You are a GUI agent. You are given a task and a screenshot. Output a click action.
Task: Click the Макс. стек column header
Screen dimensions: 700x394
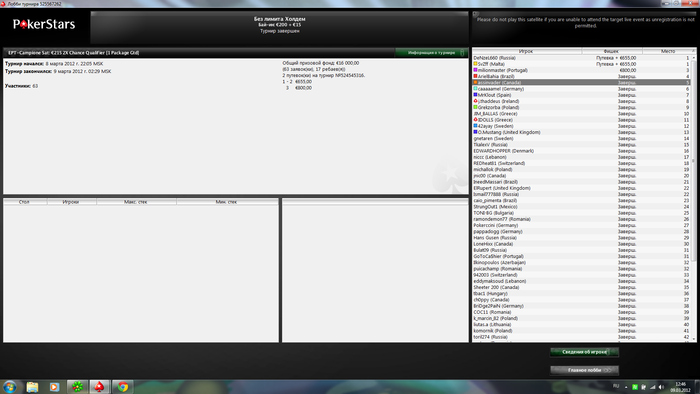pos(136,202)
